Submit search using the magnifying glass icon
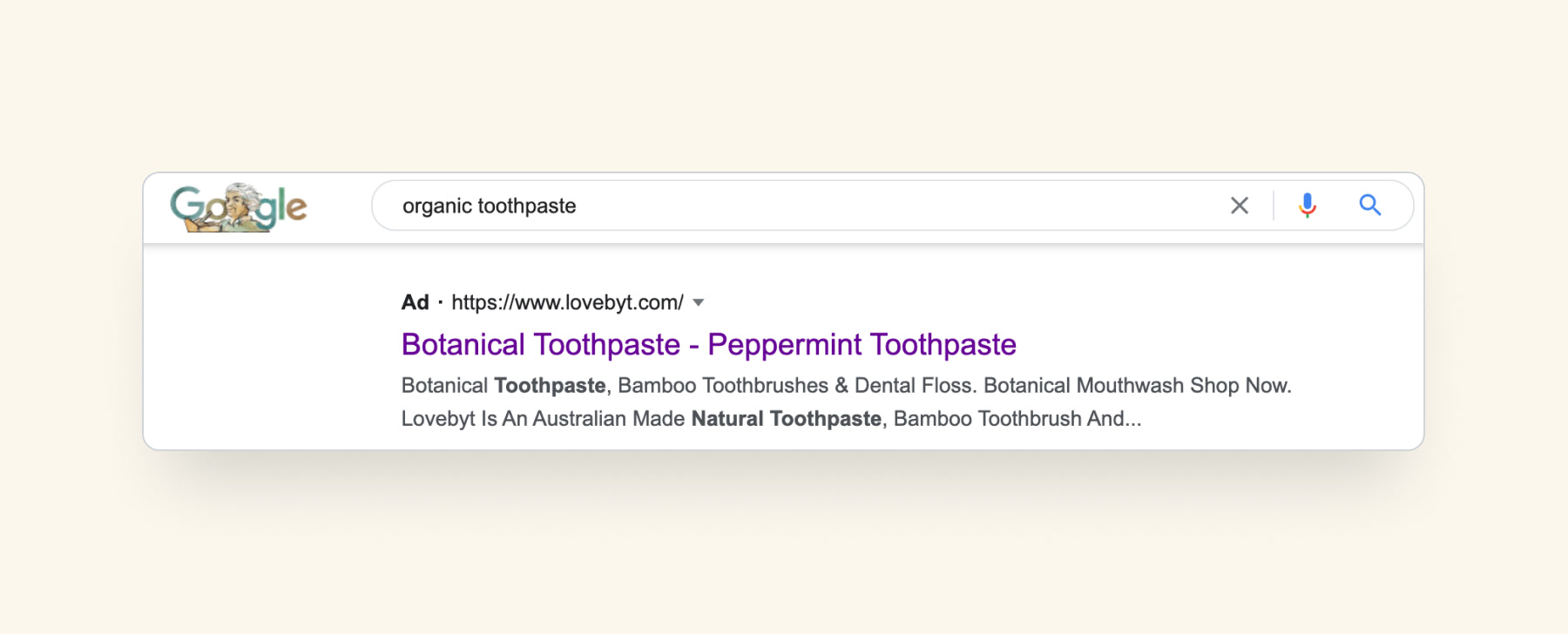 [x=1369, y=206]
